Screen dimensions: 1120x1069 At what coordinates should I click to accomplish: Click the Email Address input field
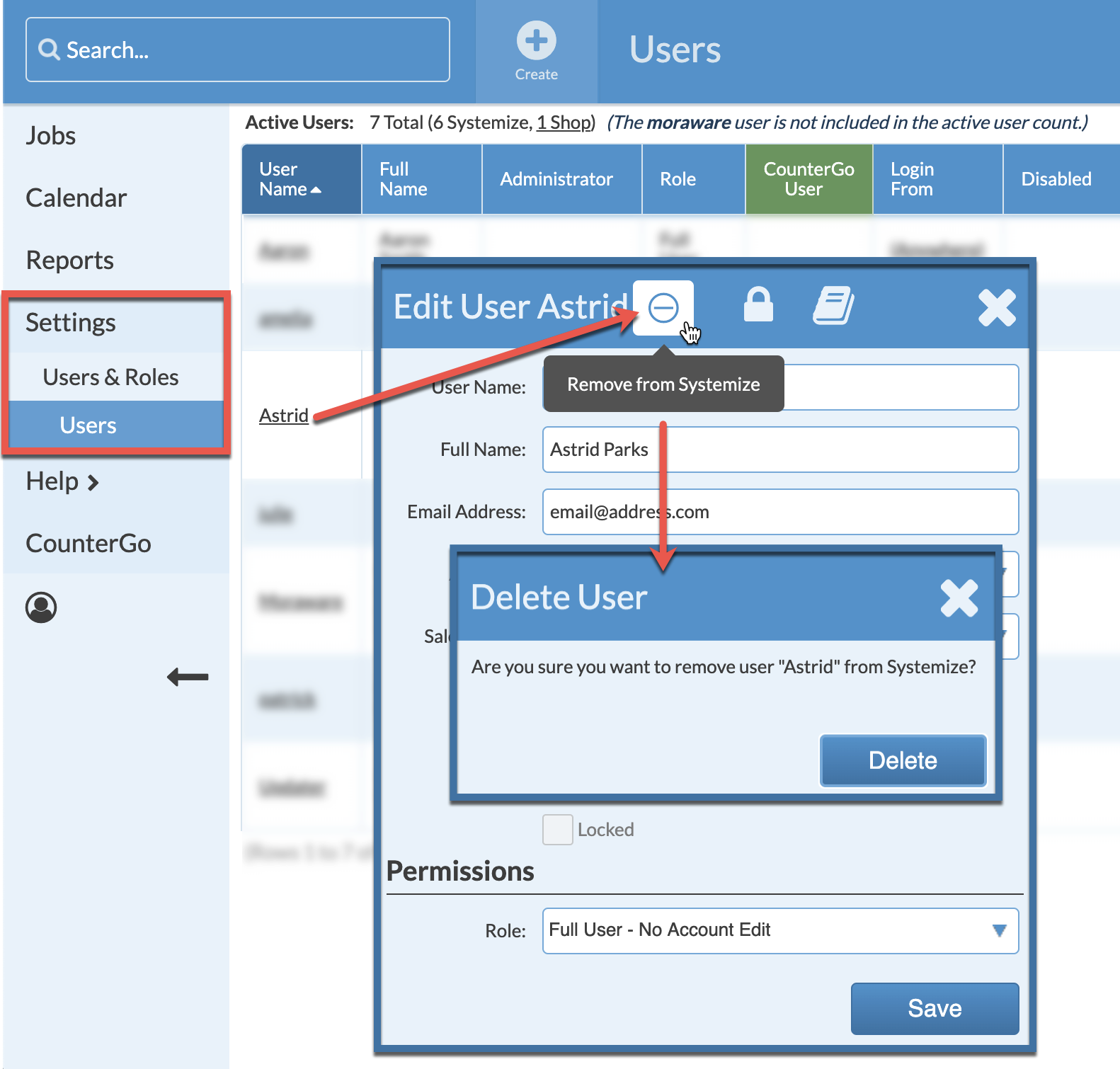pos(780,512)
